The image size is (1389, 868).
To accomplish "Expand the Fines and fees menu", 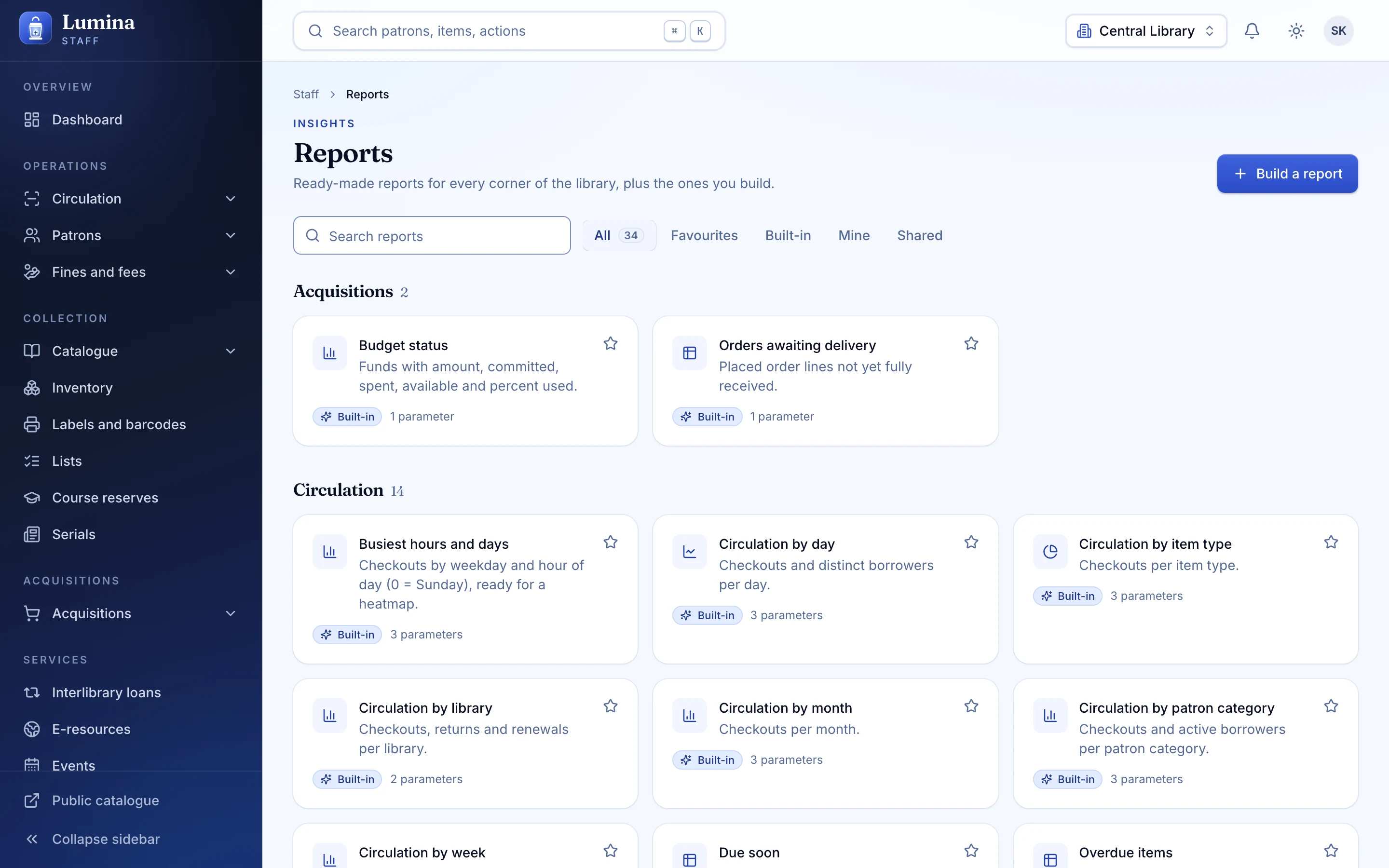I will [x=131, y=272].
